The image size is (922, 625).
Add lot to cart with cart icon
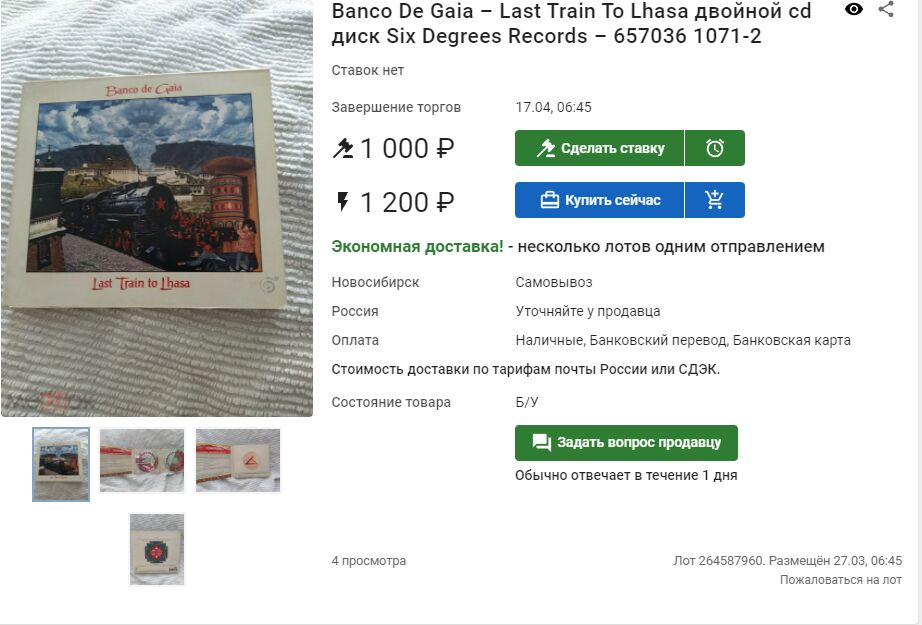click(715, 200)
